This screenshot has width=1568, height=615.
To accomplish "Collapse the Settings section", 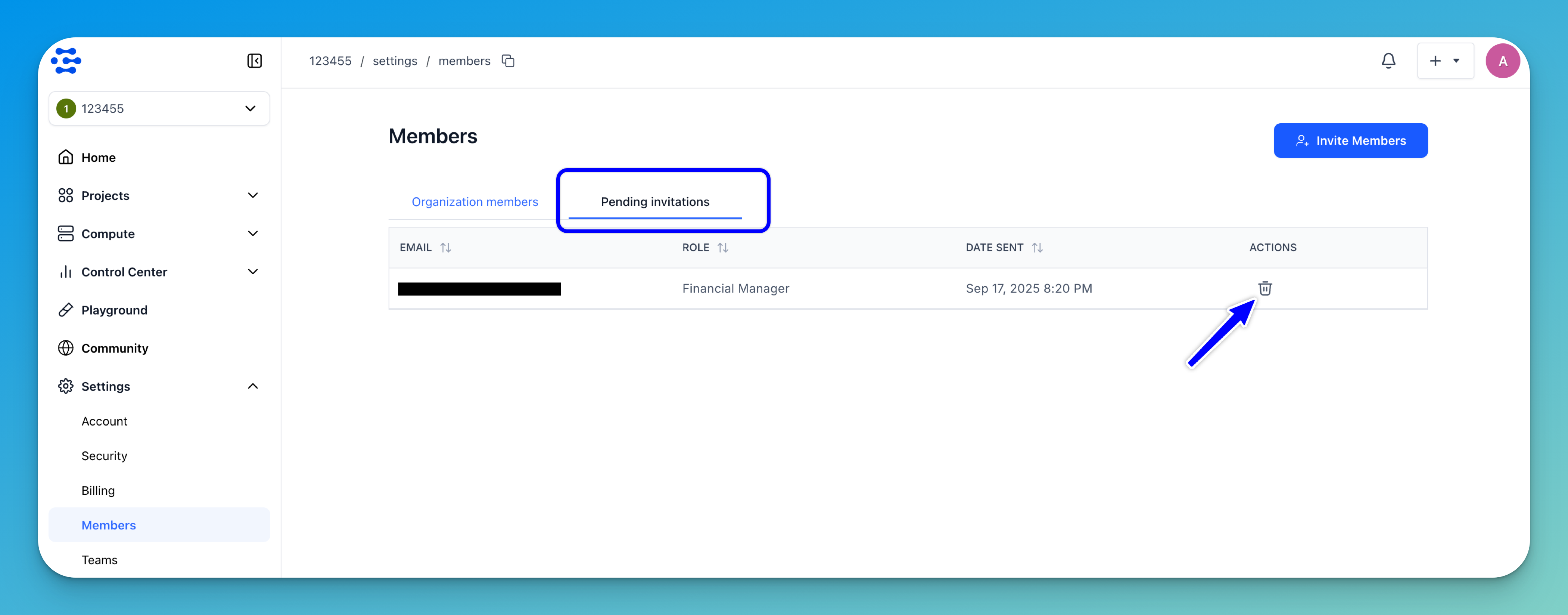I will click(253, 386).
